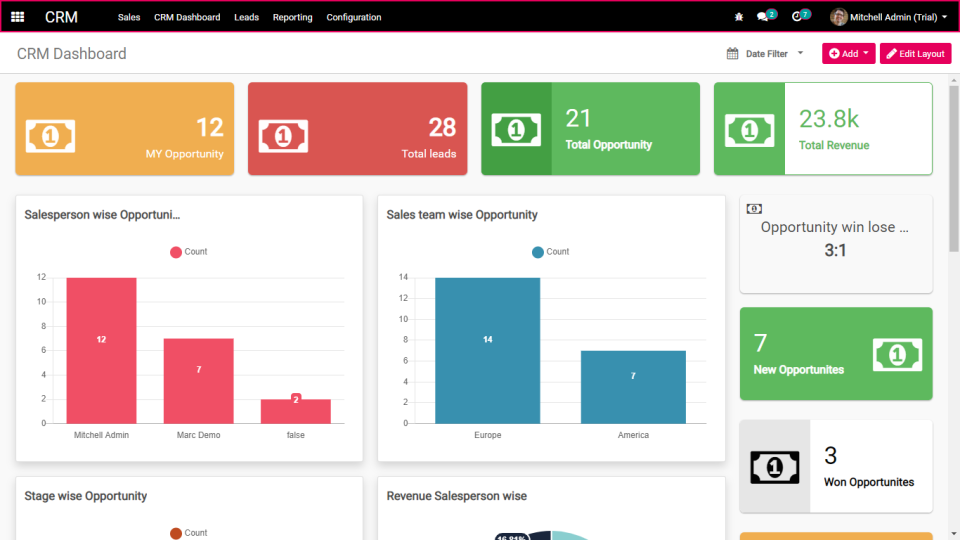960x540 pixels.
Task: Click the money icon on Total leads tile
Action: tap(283, 136)
